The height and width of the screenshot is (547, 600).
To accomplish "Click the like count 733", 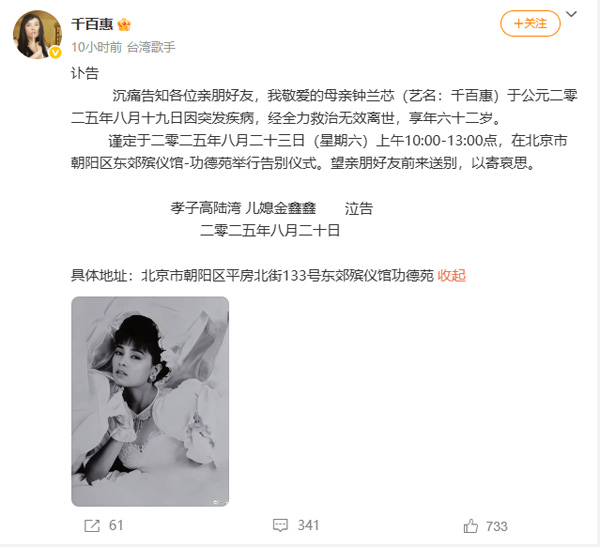I will coord(497,526).
